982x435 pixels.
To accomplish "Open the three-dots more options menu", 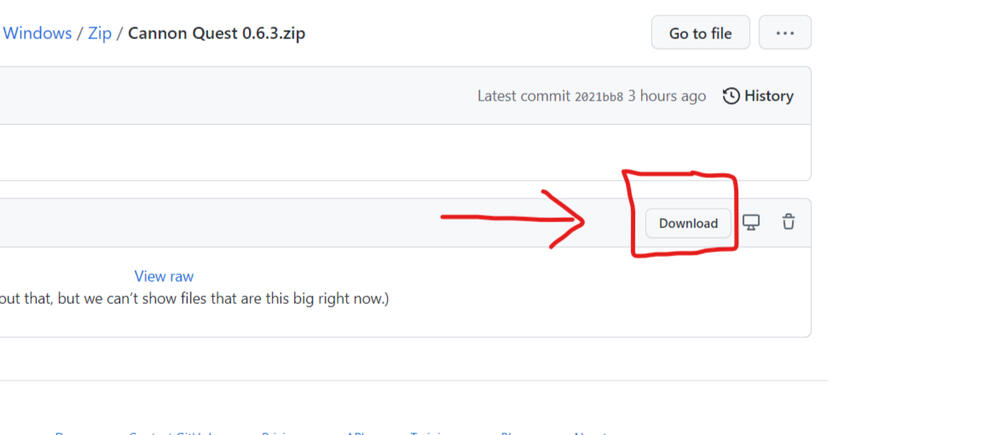I will (x=785, y=33).
